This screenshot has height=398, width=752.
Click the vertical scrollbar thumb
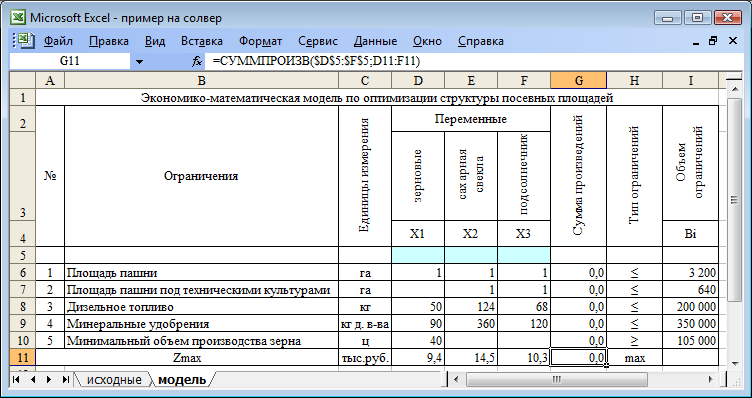coord(735,200)
